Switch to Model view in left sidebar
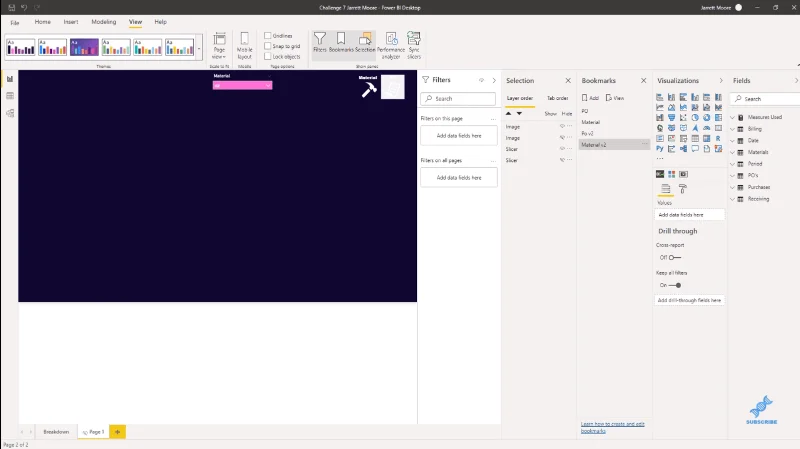The image size is (800, 449). tap(10, 113)
